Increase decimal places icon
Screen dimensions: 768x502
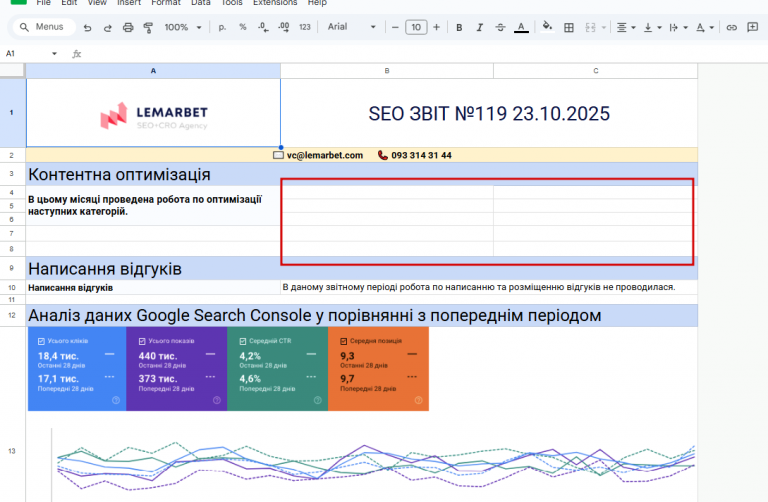(284, 27)
